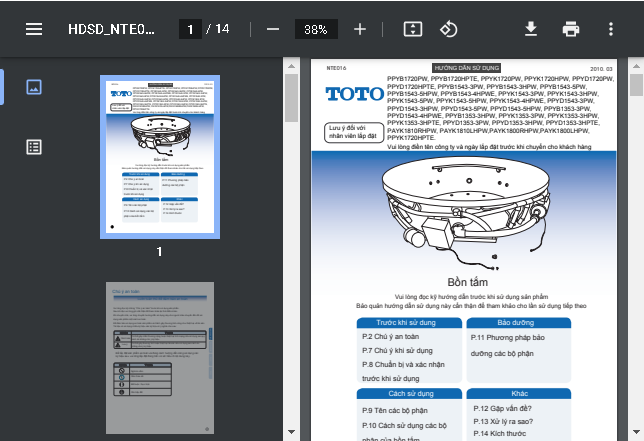Download the PDF file
Screen dimensions: 644x441
[531, 29]
